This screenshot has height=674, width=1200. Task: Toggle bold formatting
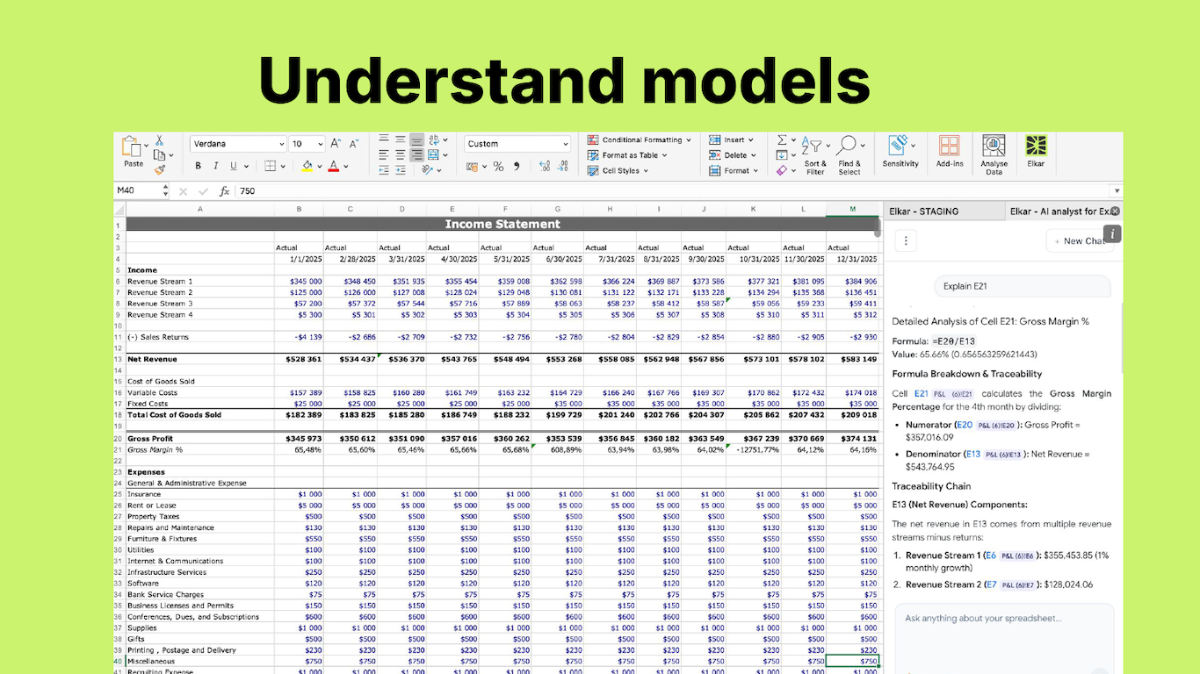(199, 167)
